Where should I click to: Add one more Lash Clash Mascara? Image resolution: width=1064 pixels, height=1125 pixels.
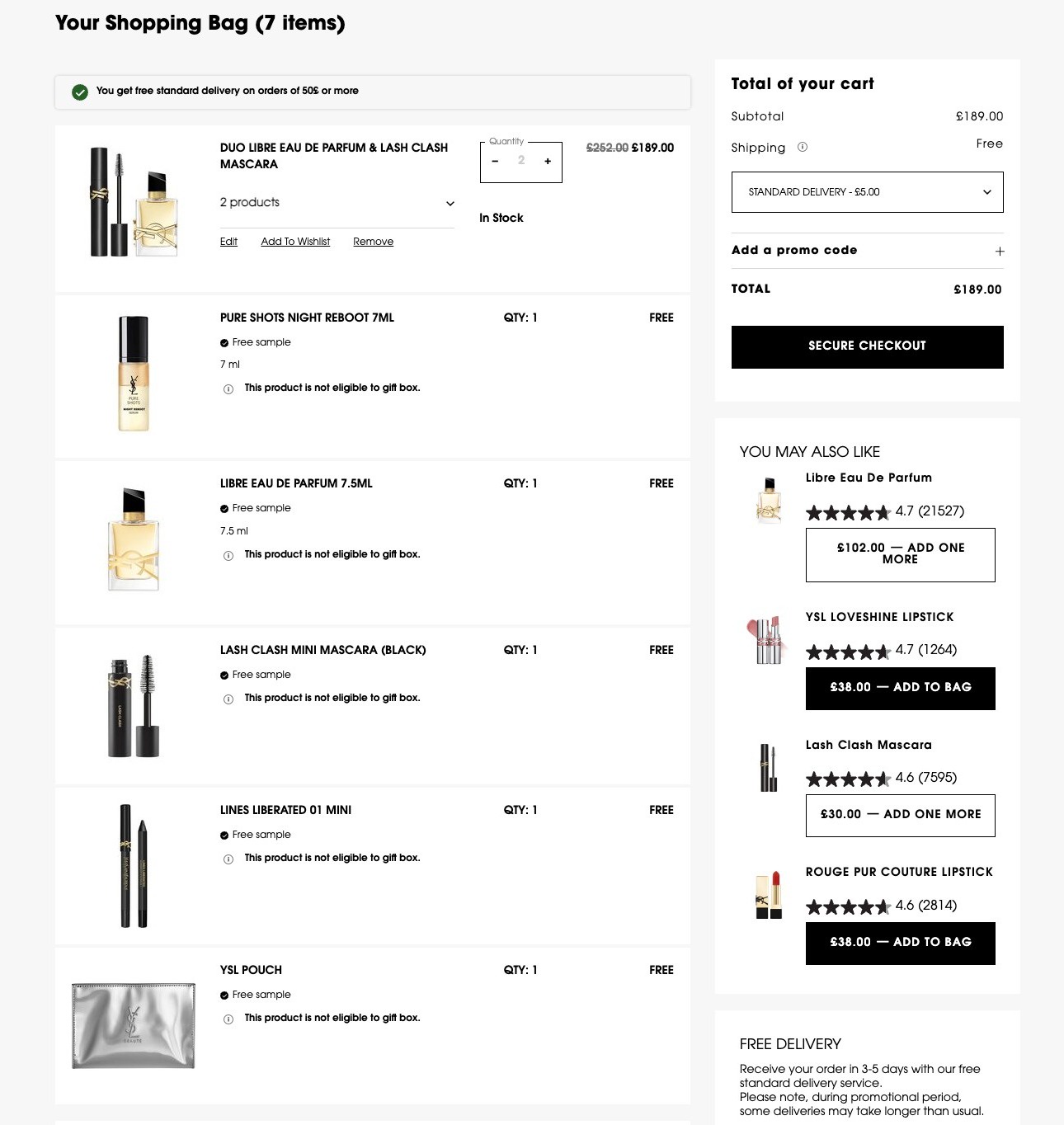click(x=901, y=815)
